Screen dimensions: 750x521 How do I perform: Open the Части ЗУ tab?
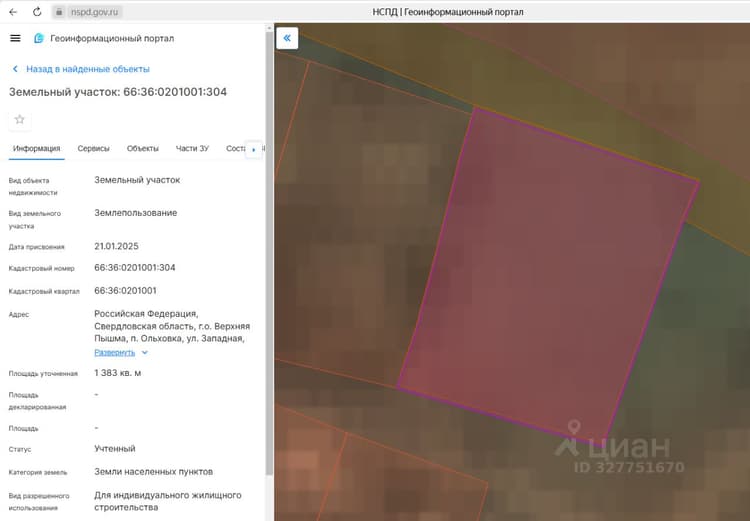tap(192, 148)
